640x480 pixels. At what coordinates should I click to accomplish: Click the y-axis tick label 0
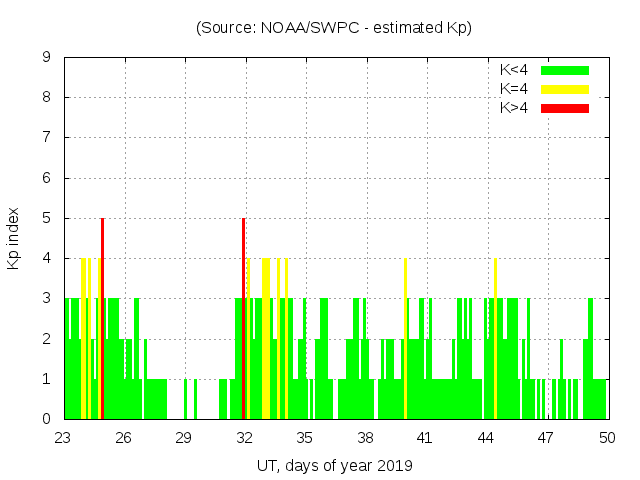coord(46,419)
